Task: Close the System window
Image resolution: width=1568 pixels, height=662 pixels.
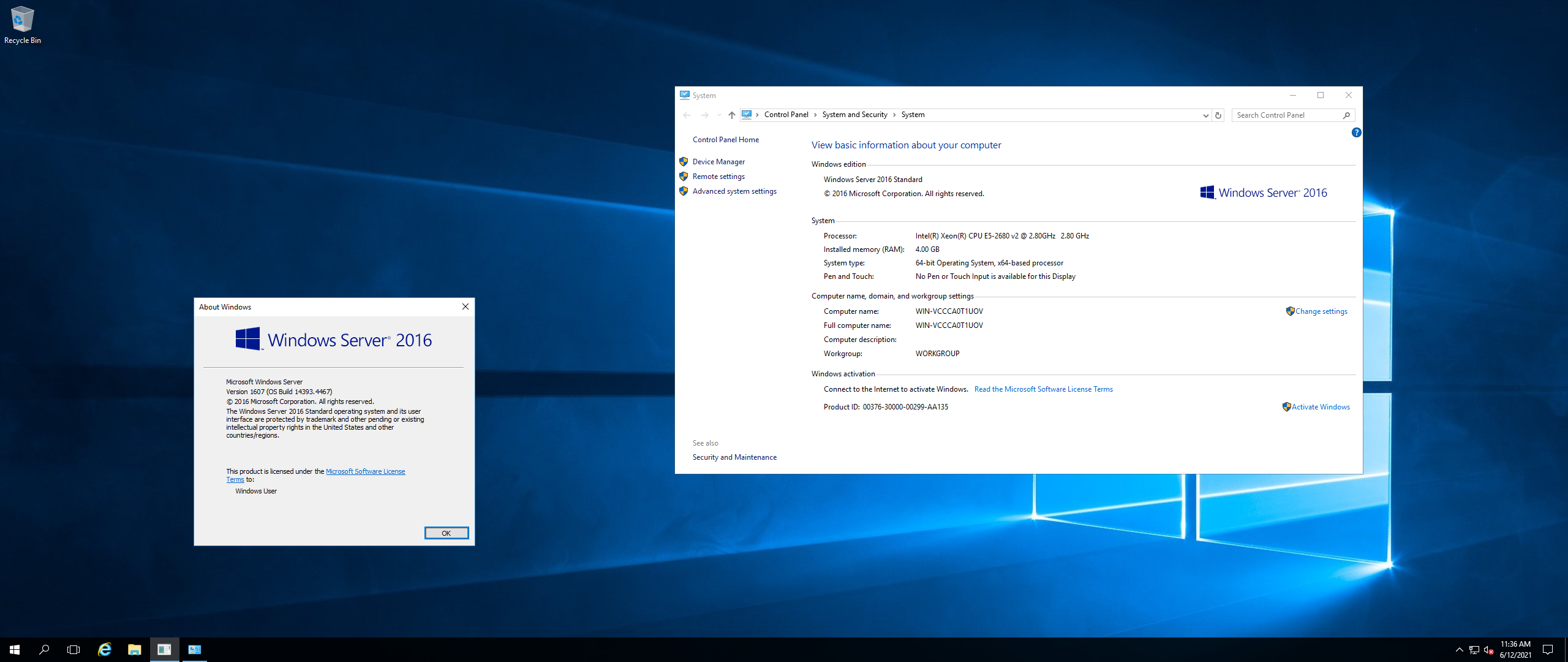Action: click(1348, 95)
